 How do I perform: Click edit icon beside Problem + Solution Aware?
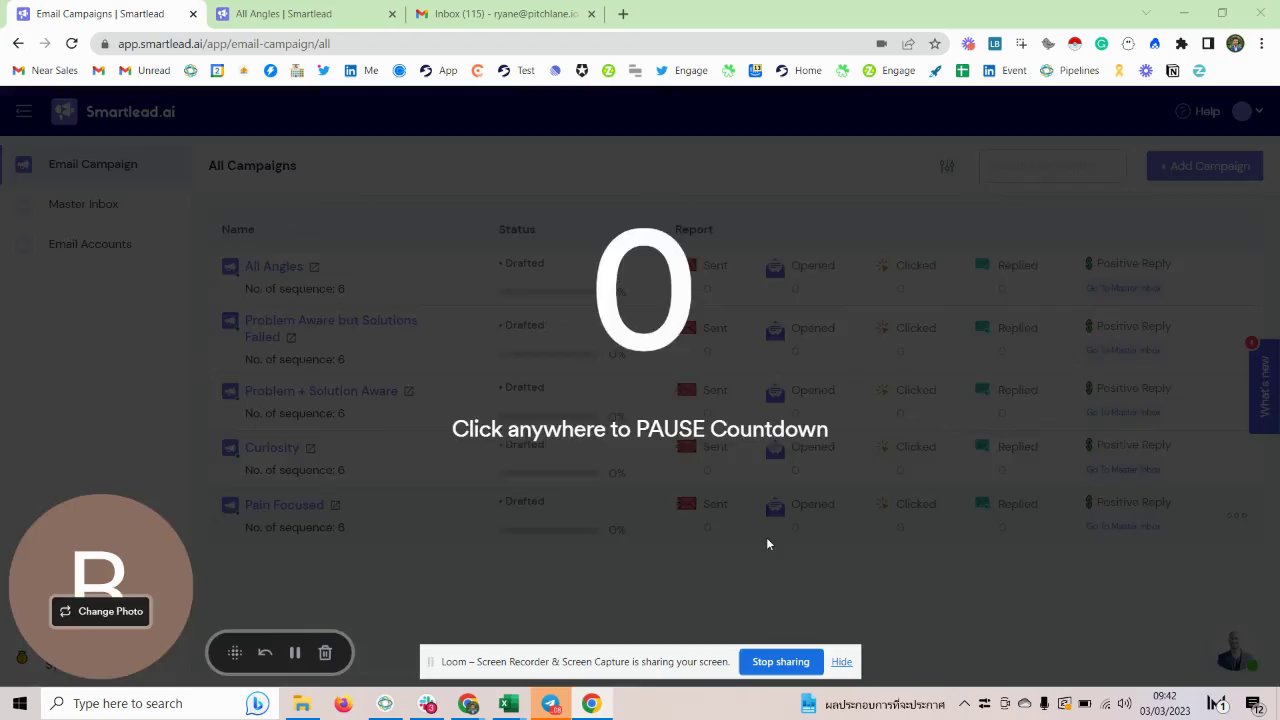point(409,391)
